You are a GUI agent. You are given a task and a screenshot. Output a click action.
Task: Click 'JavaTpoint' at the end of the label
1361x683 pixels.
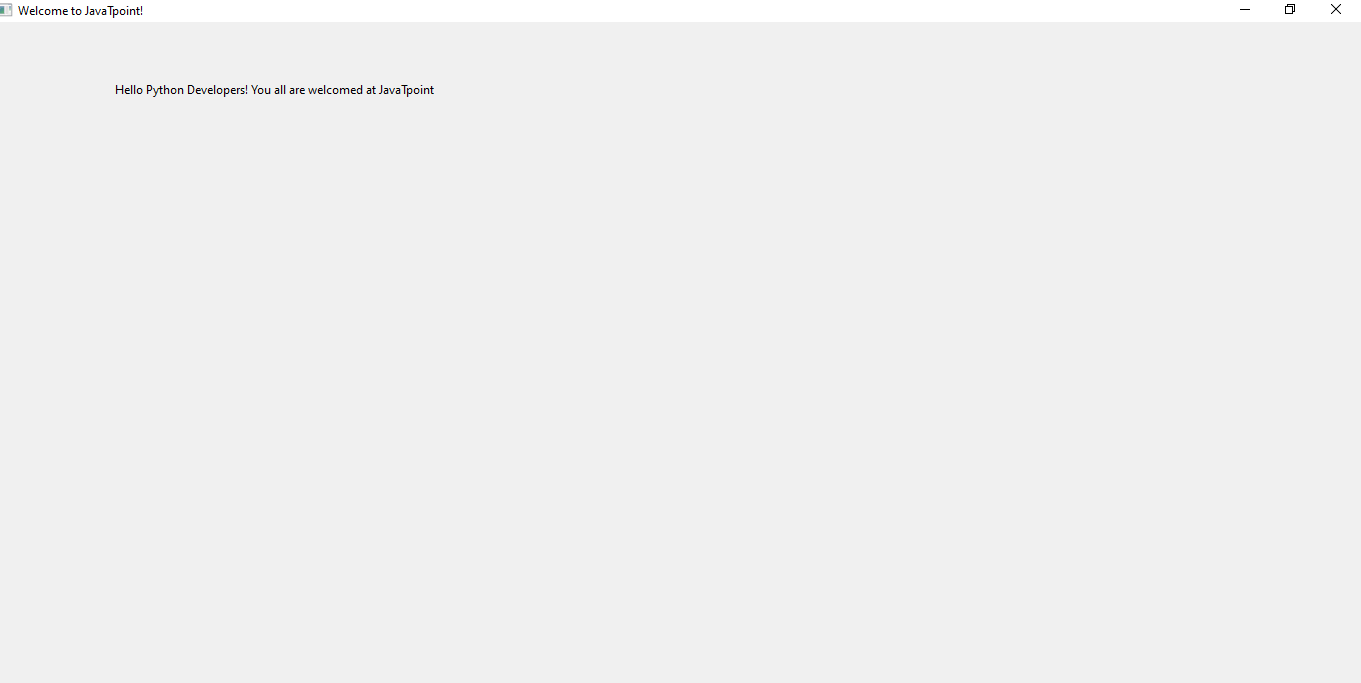[x=406, y=90]
